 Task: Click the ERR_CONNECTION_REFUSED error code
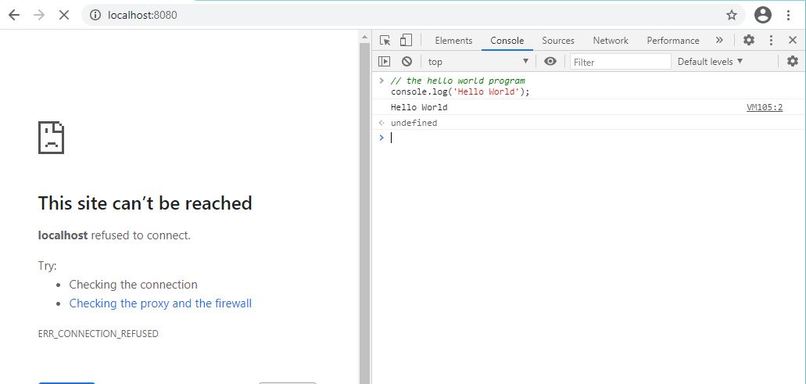pyautogui.click(x=98, y=334)
